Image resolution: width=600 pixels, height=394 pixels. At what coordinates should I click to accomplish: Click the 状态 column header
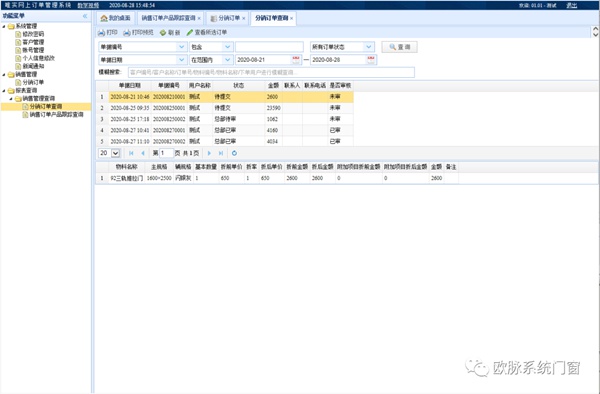click(239, 86)
